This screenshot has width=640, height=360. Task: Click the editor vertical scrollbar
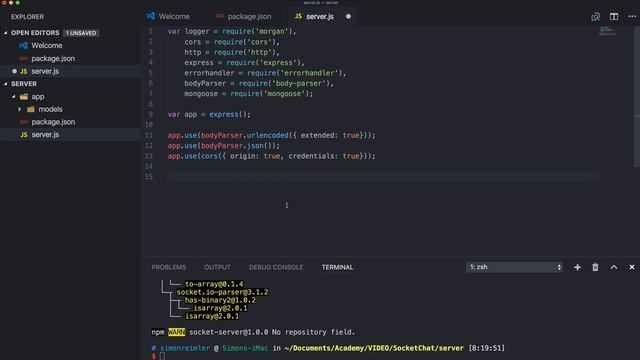coord(637,96)
